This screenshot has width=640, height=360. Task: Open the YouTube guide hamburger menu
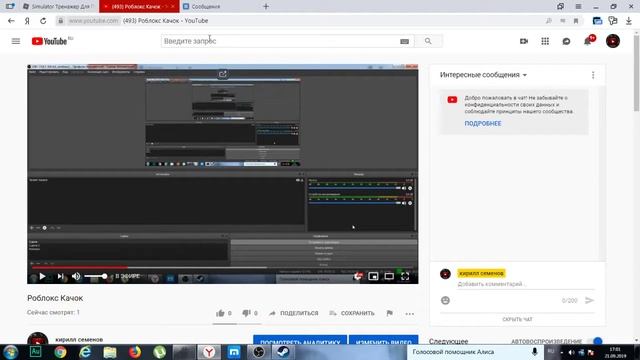16,41
